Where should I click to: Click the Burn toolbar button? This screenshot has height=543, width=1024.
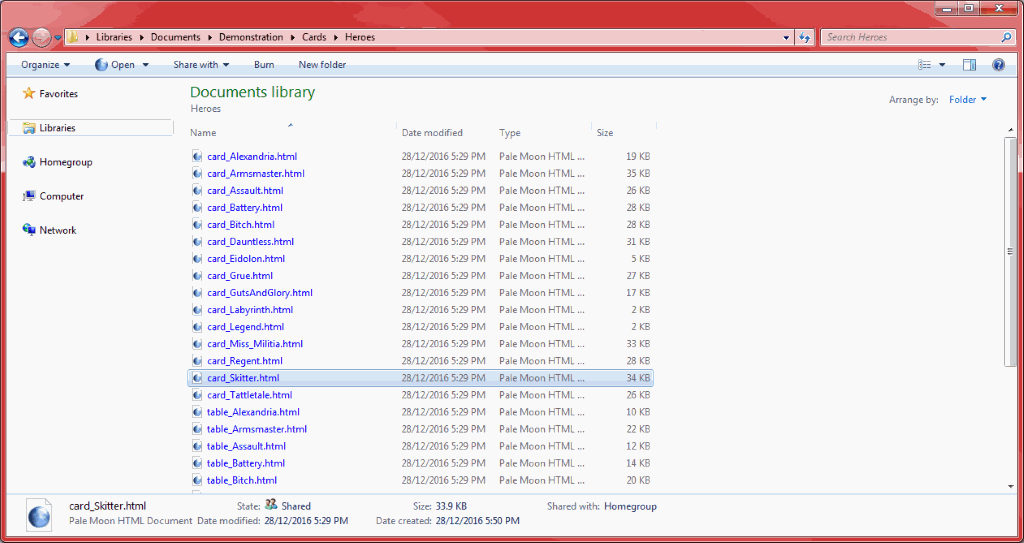pos(264,65)
